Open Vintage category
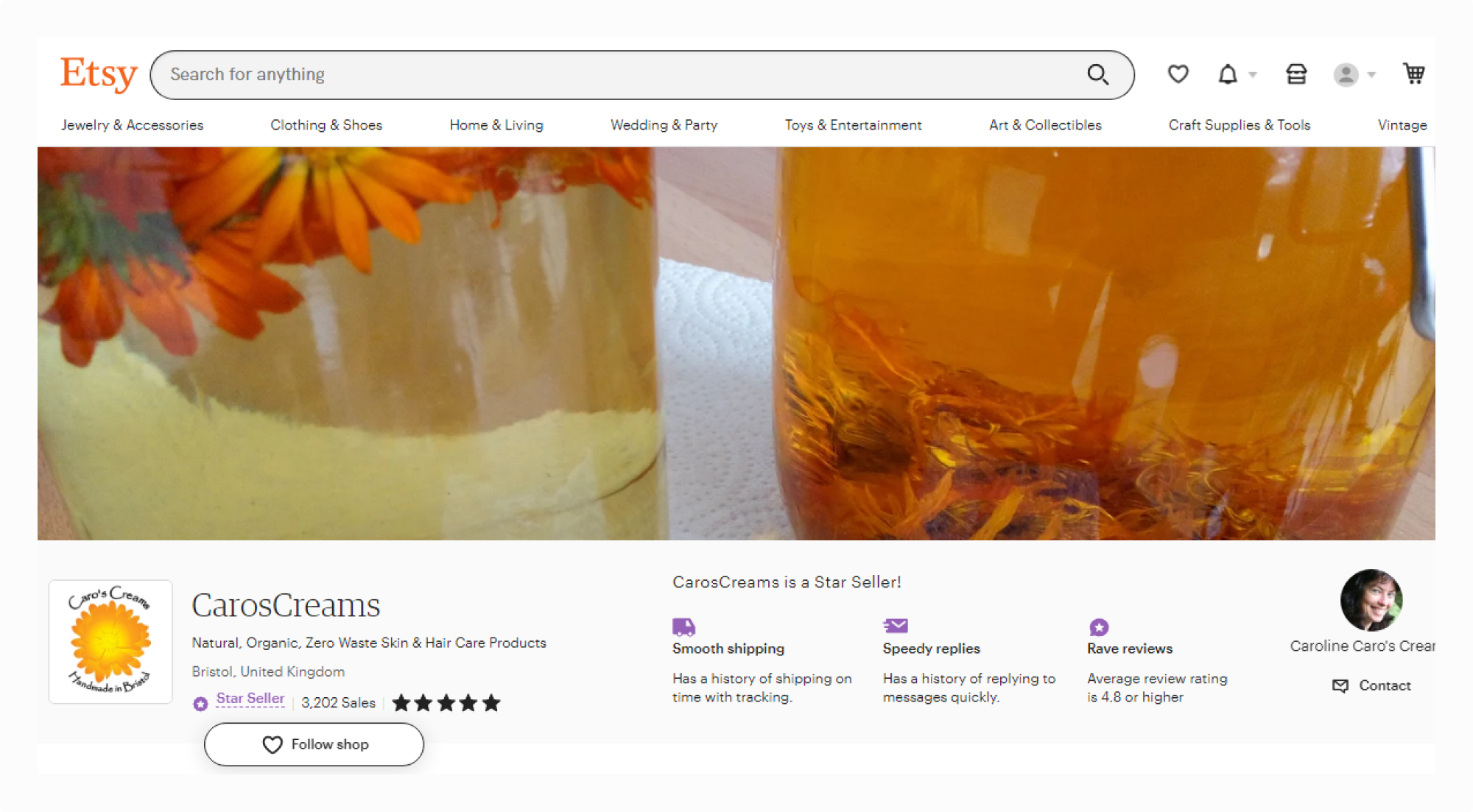1473x812 pixels. (x=1402, y=125)
